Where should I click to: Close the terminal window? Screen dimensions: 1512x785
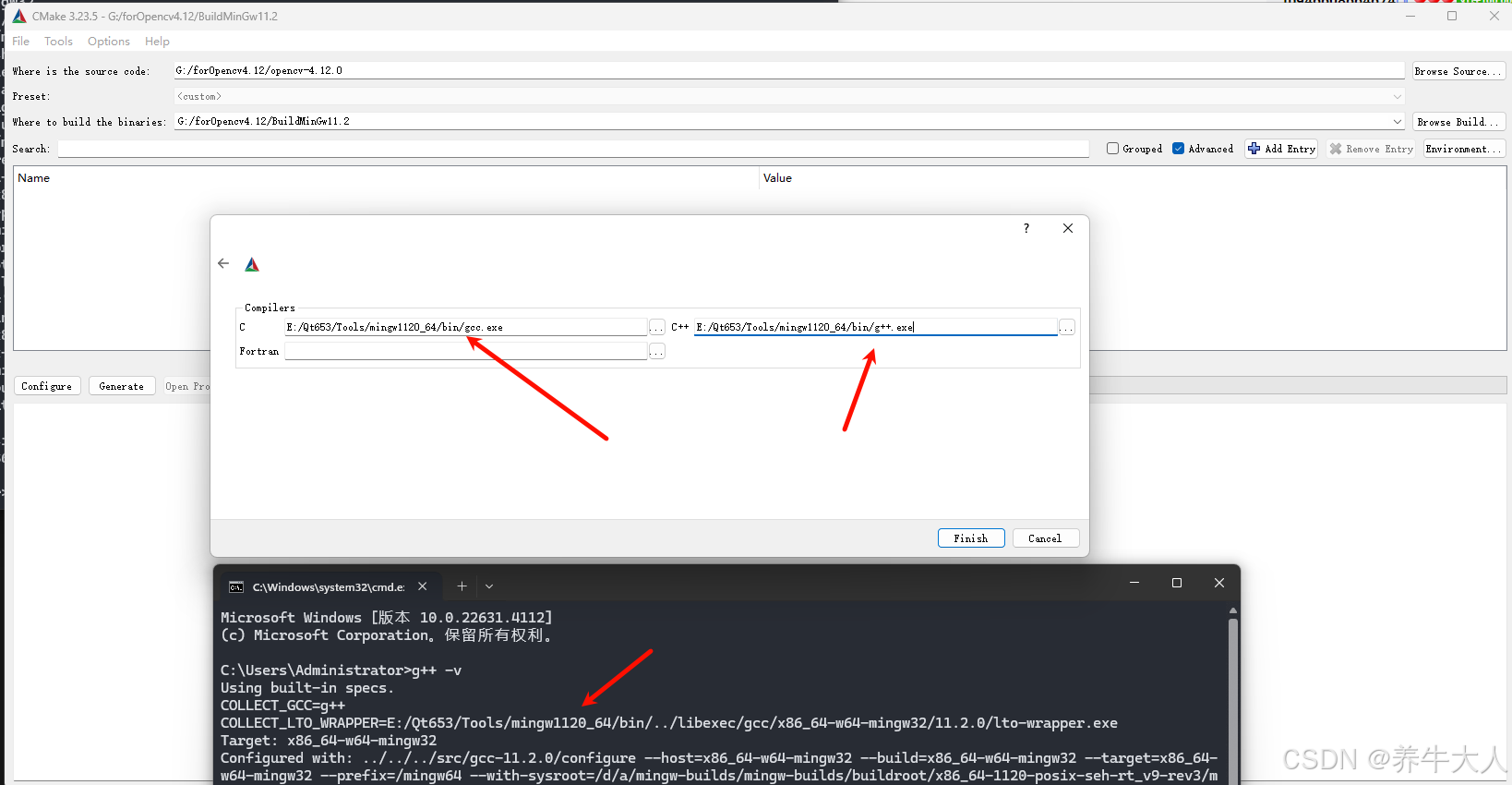pyautogui.click(x=1219, y=583)
